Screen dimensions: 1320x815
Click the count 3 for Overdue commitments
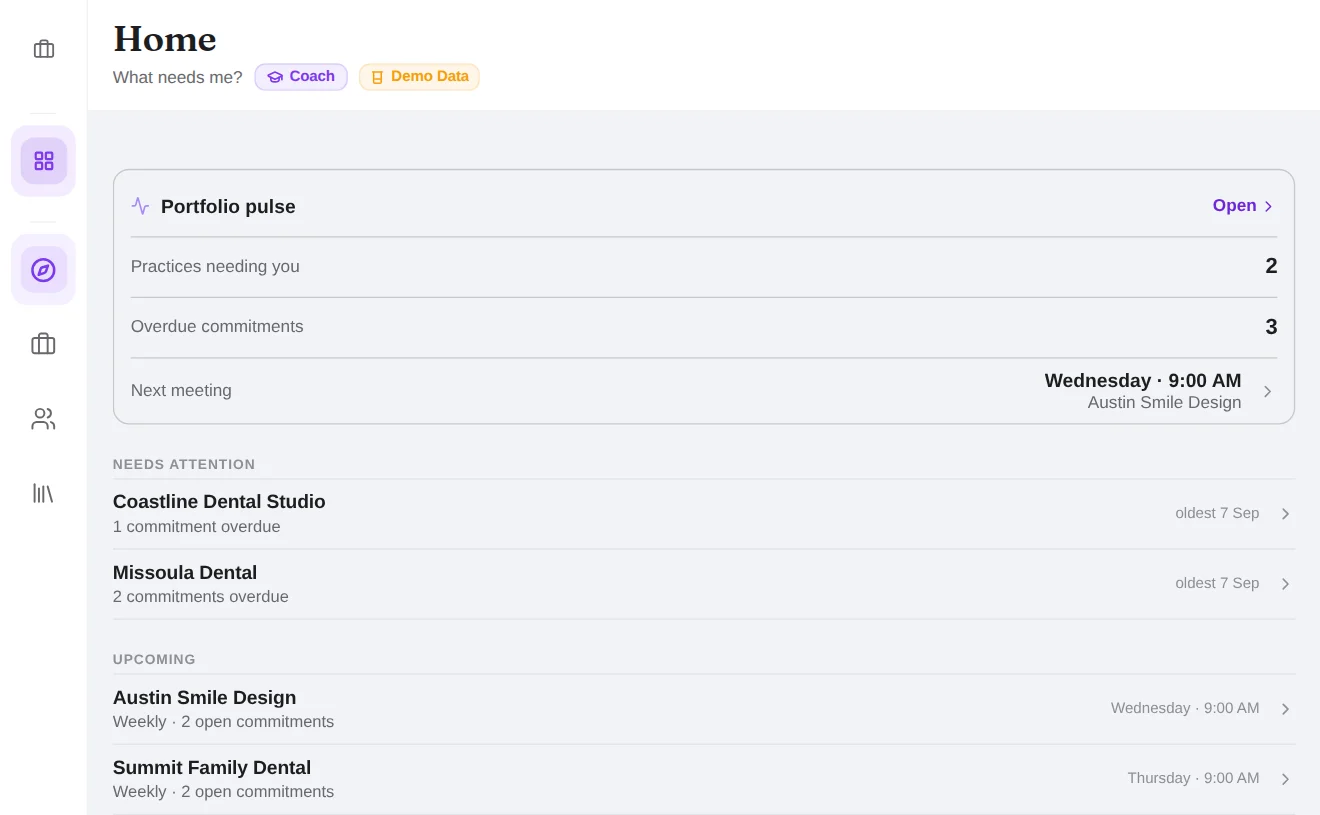click(1271, 327)
